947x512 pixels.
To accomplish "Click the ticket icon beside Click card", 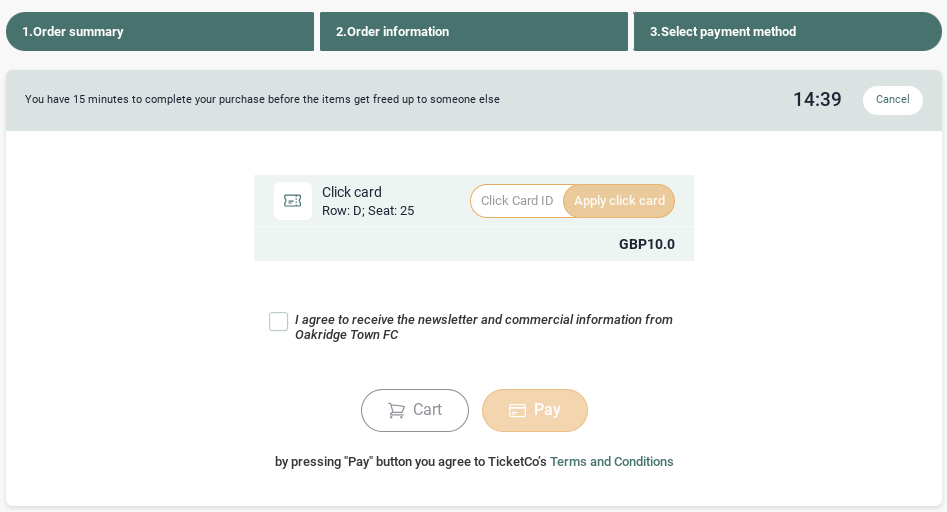I will 293,201.
